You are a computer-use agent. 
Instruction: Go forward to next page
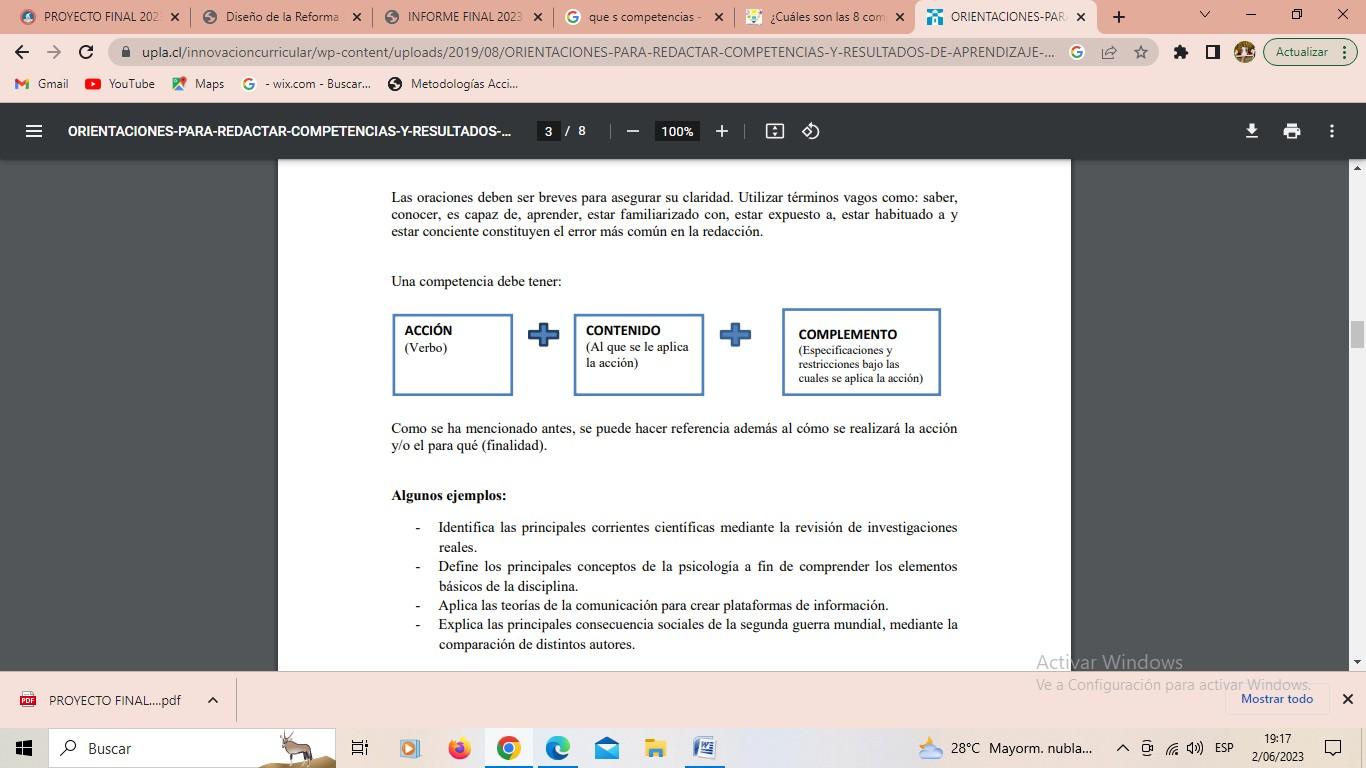pos(54,52)
